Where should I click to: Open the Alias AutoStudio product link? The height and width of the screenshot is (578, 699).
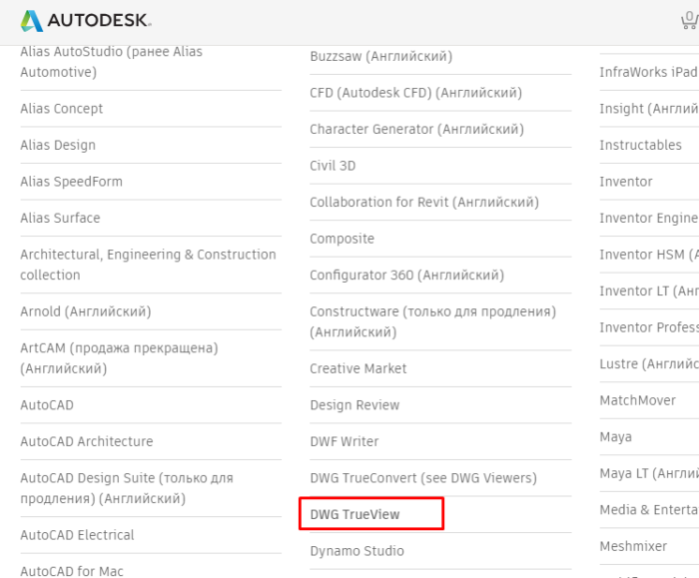coord(111,61)
